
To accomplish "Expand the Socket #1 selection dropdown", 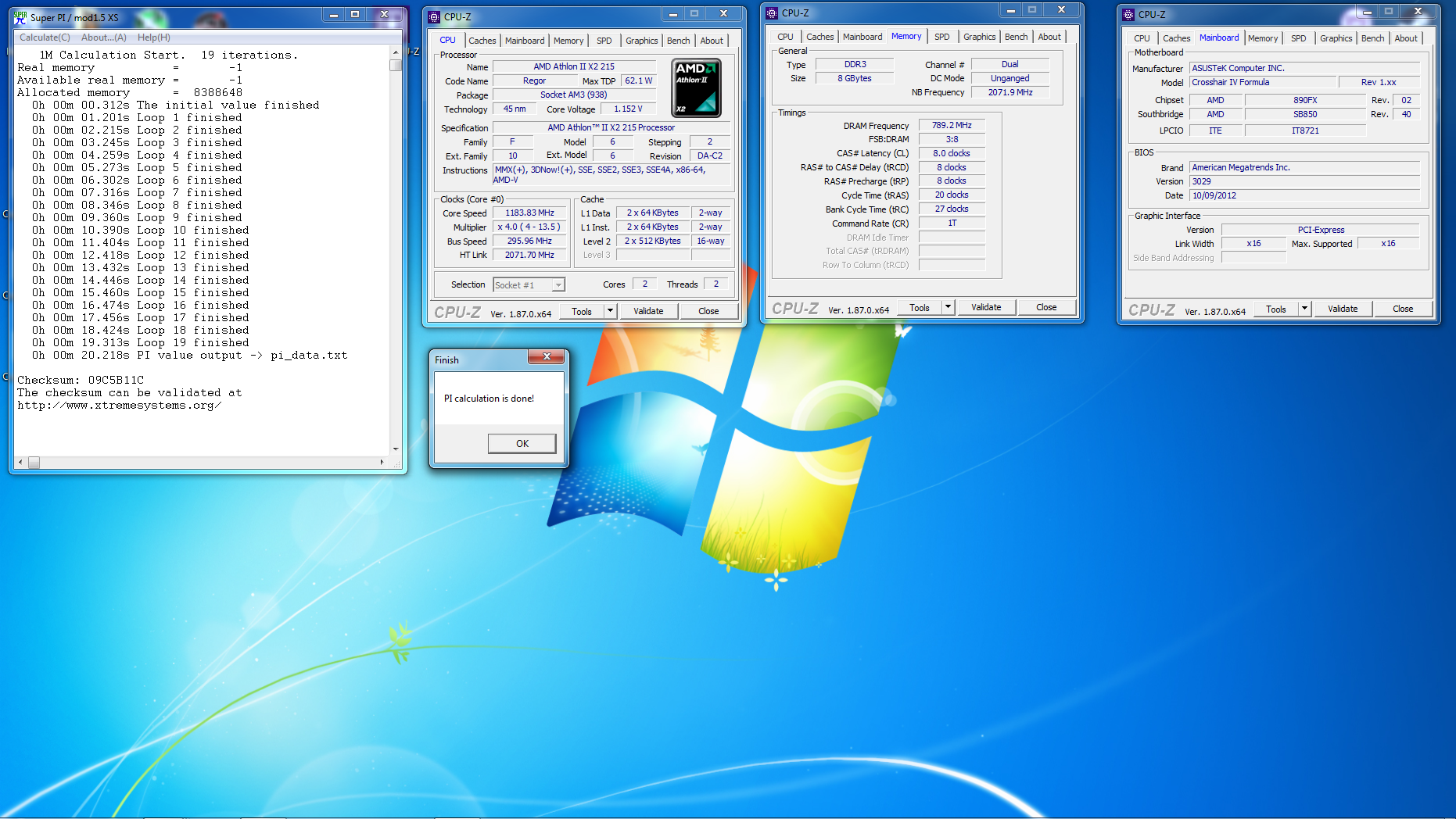I will 558,285.
